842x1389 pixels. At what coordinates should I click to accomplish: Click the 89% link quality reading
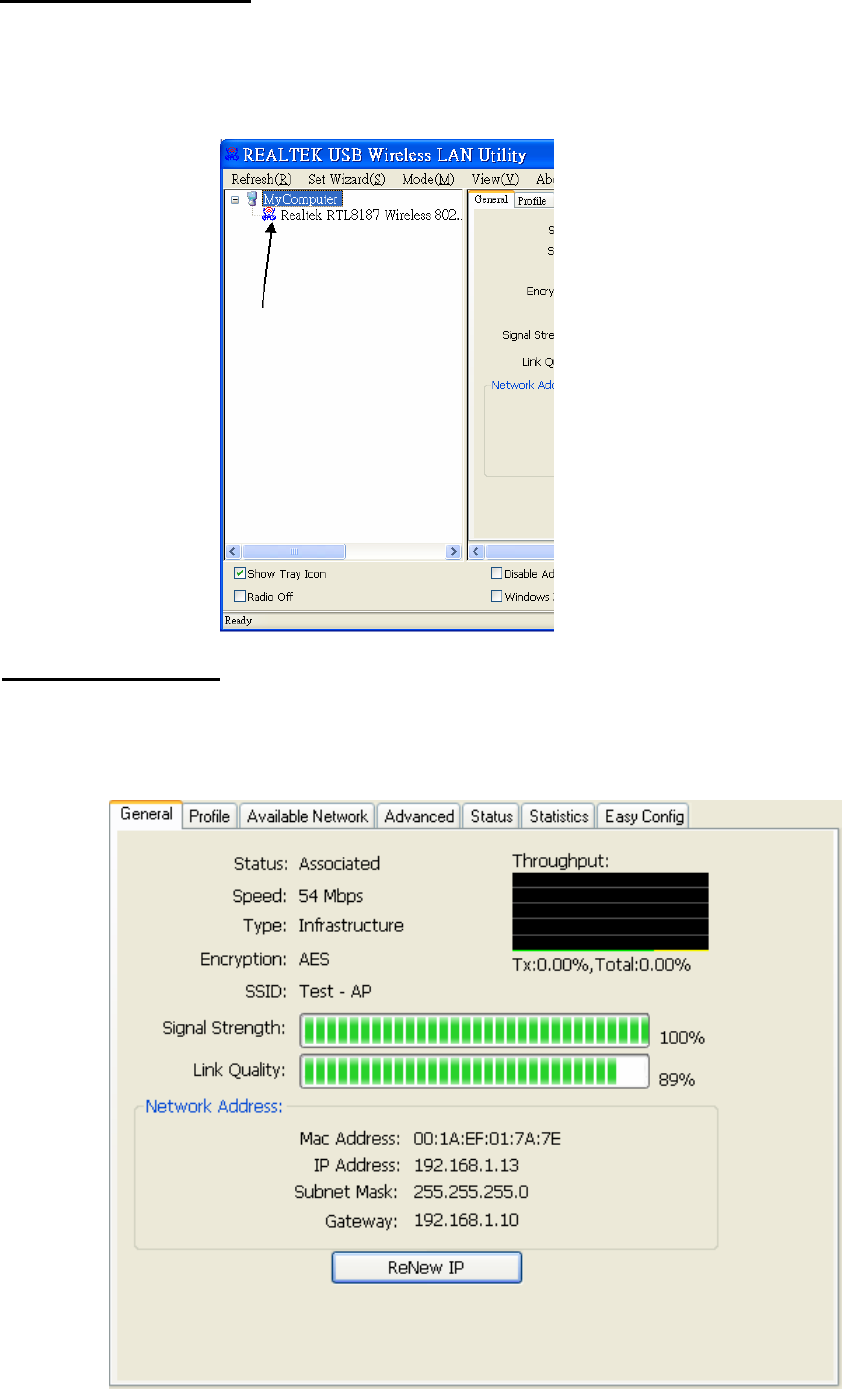pos(676,1080)
